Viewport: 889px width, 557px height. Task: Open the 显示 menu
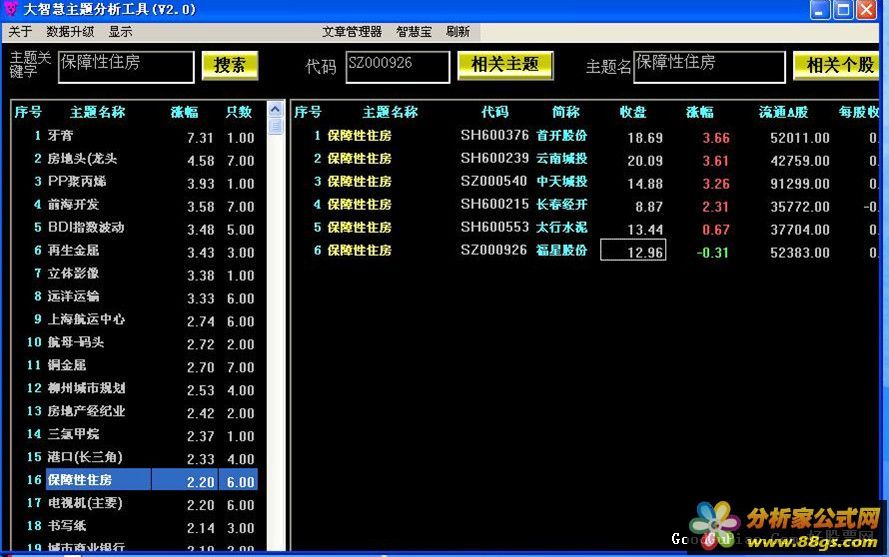(x=120, y=32)
